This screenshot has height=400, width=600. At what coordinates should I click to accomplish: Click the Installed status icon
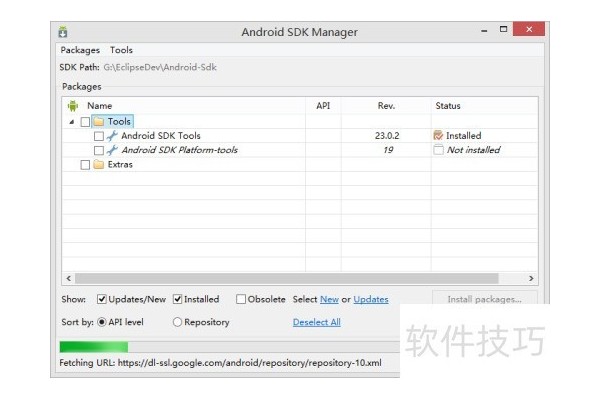coord(438,135)
